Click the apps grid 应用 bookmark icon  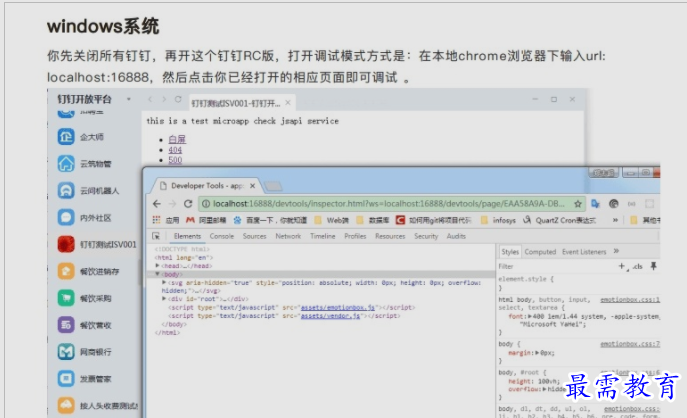tap(156, 220)
